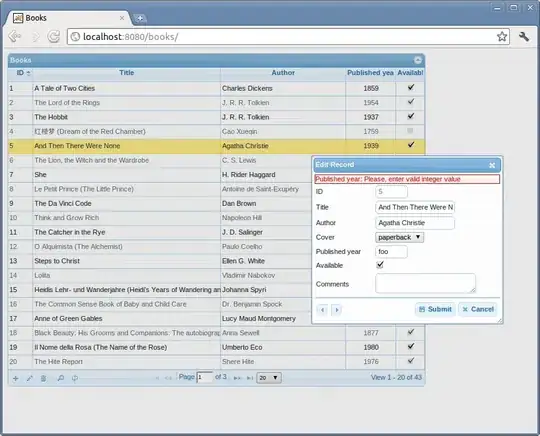Collapse the Books grid with header icon

(x=418, y=60)
